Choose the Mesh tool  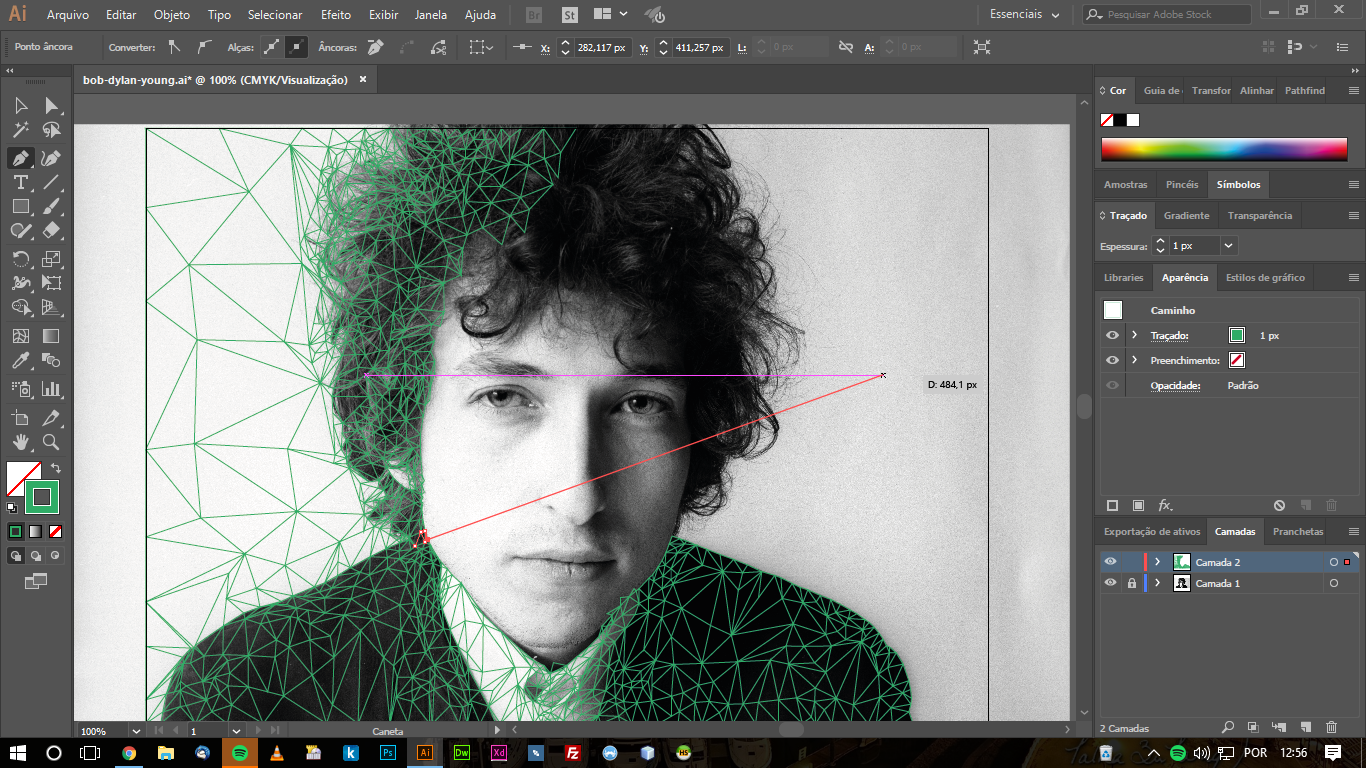coord(20,336)
